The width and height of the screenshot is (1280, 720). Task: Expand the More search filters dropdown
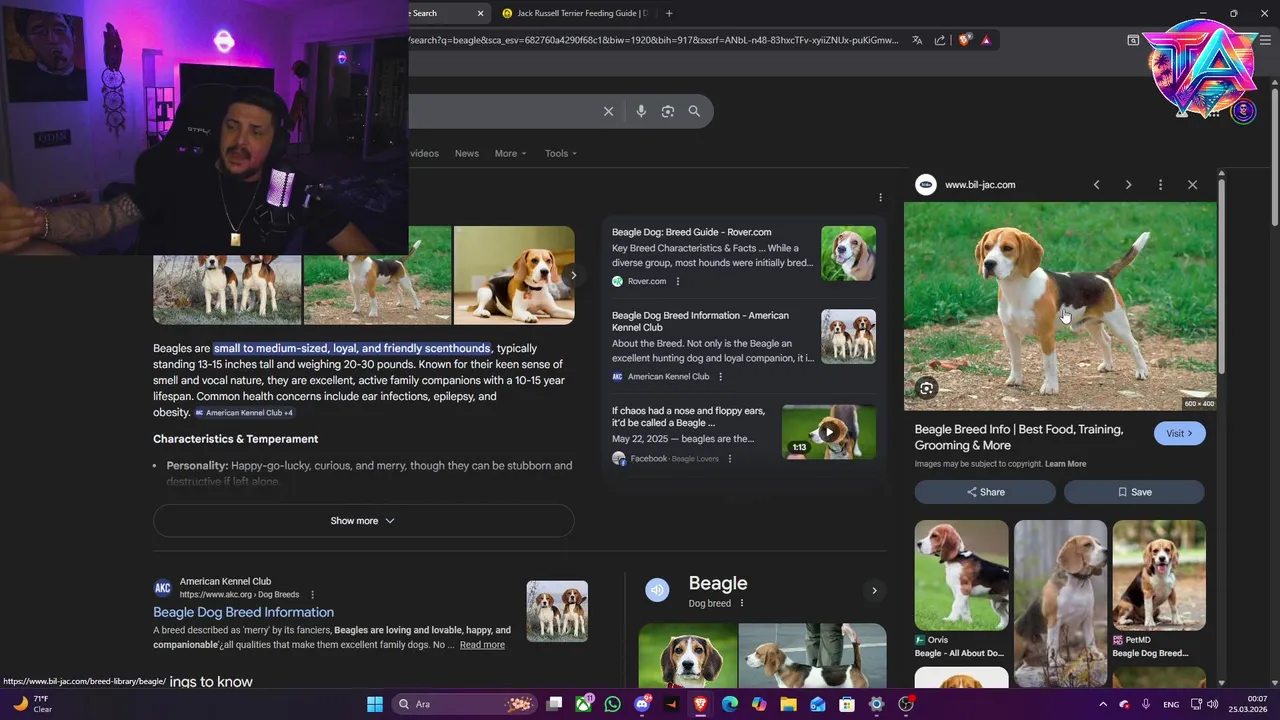(510, 153)
